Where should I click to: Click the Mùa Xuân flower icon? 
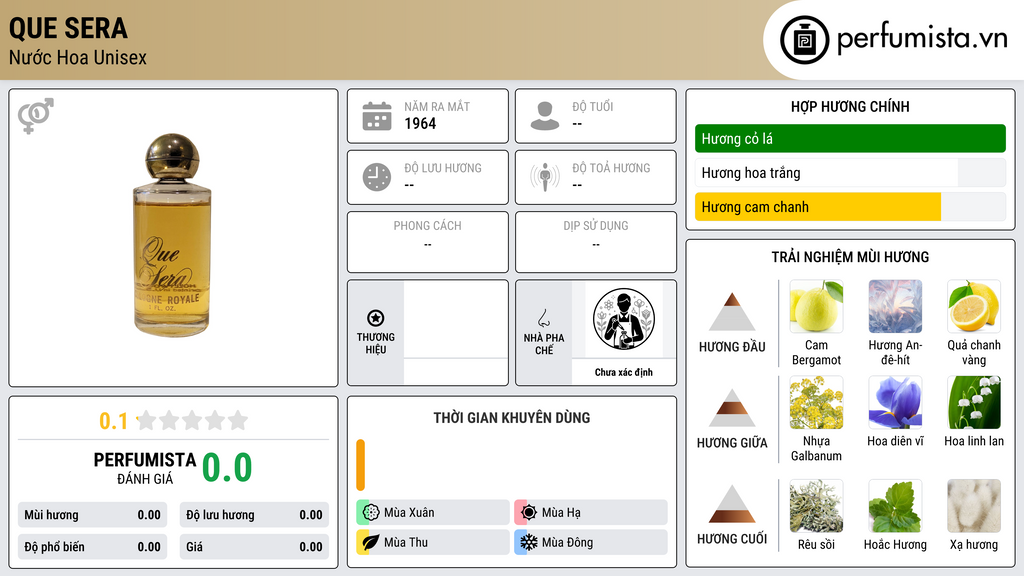click(x=371, y=512)
